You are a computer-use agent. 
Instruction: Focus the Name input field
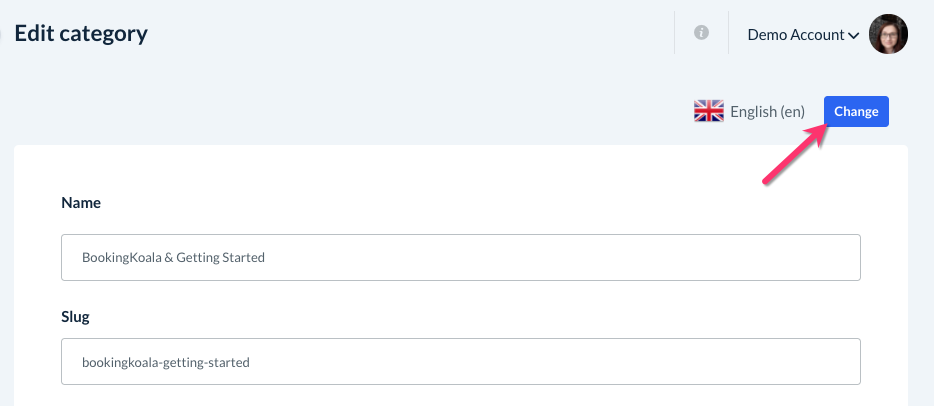[460, 258]
